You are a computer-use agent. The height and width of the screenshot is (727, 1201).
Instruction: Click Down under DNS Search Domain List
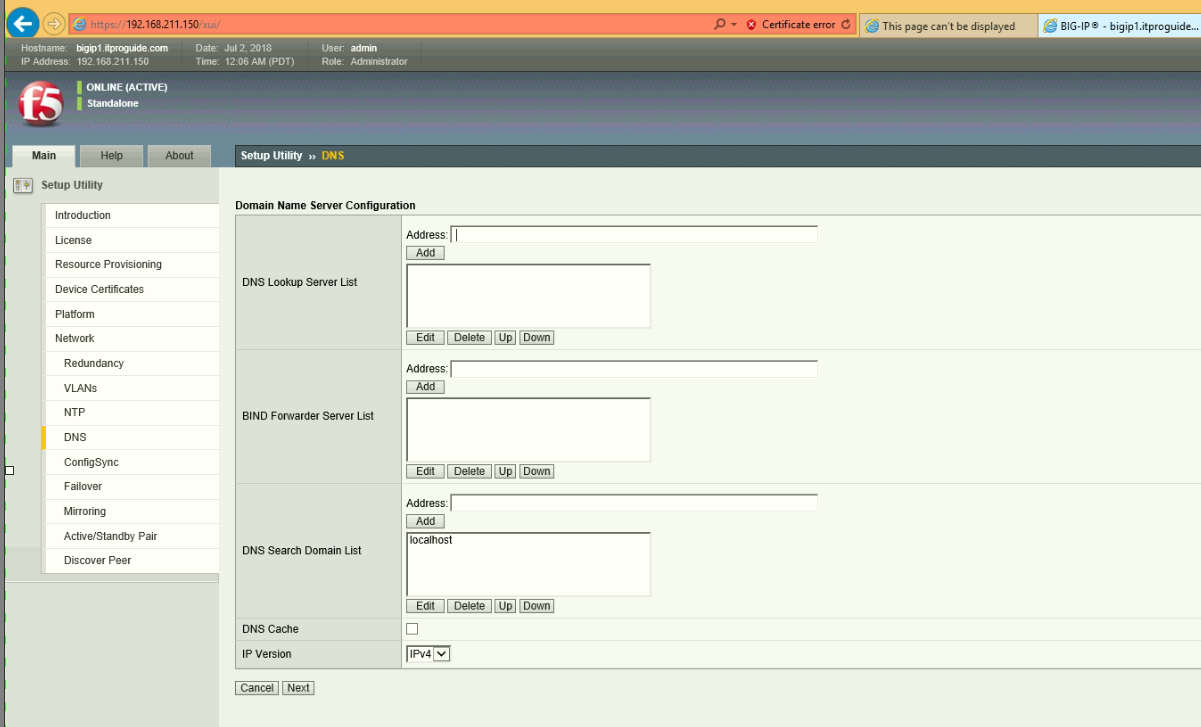tap(536, 606)
